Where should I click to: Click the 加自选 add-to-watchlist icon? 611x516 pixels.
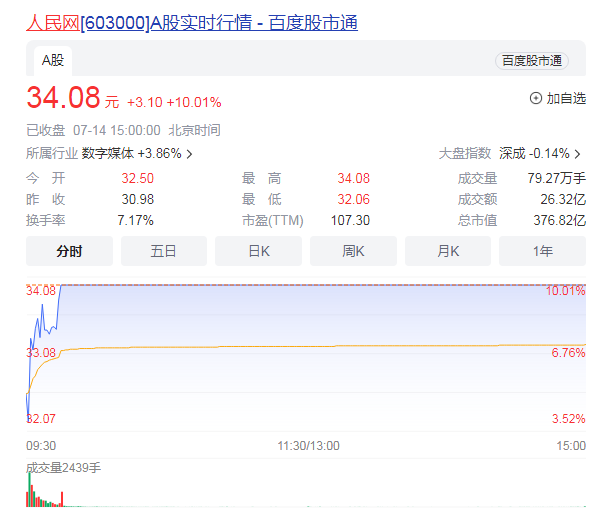[x=535, y=98]
